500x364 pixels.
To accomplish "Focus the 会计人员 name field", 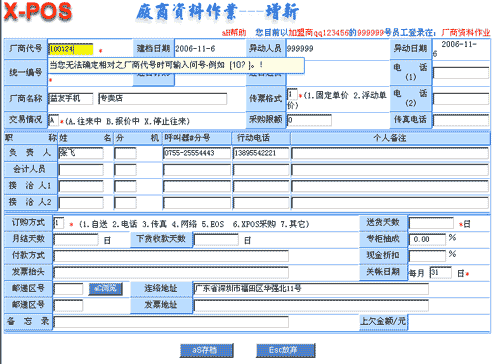I will click(x=81, y=170).
